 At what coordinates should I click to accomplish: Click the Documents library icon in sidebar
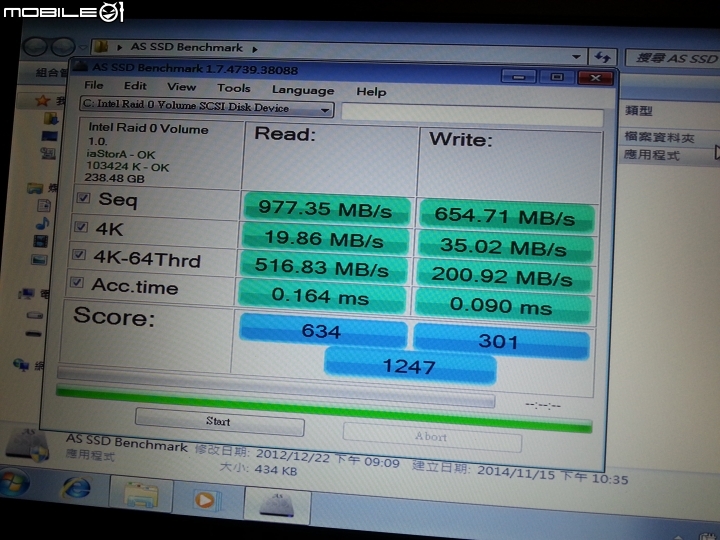(x=45, y=205)
